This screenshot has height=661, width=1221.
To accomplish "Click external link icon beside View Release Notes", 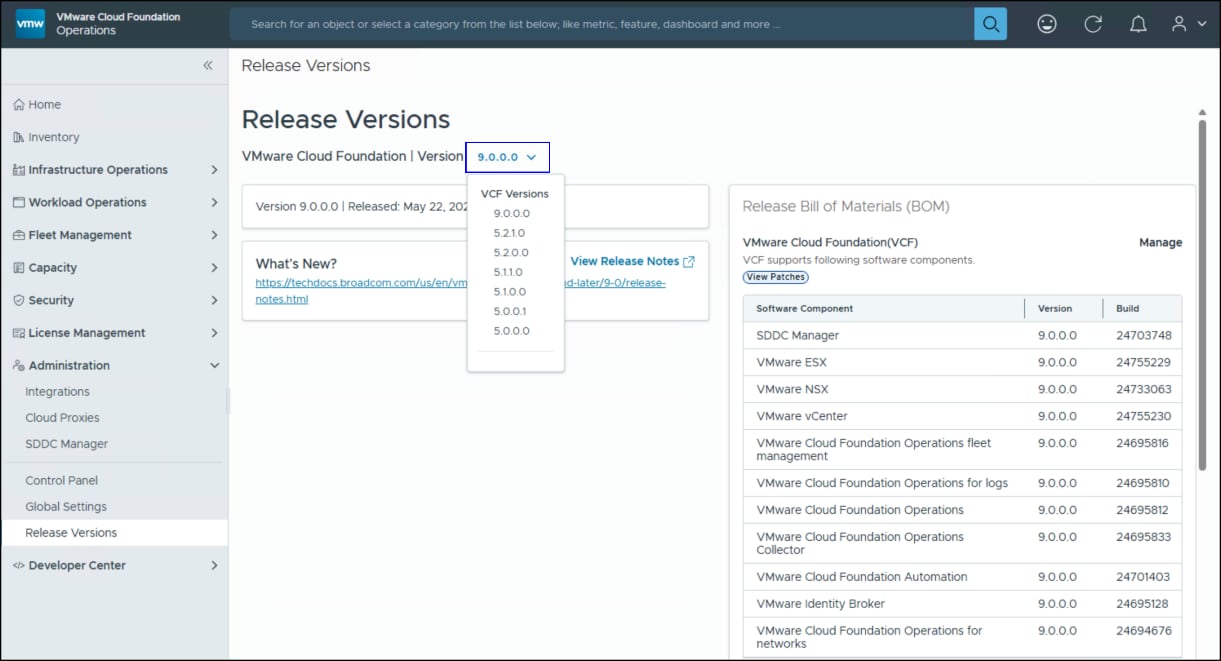I will [x=688, y=262].
